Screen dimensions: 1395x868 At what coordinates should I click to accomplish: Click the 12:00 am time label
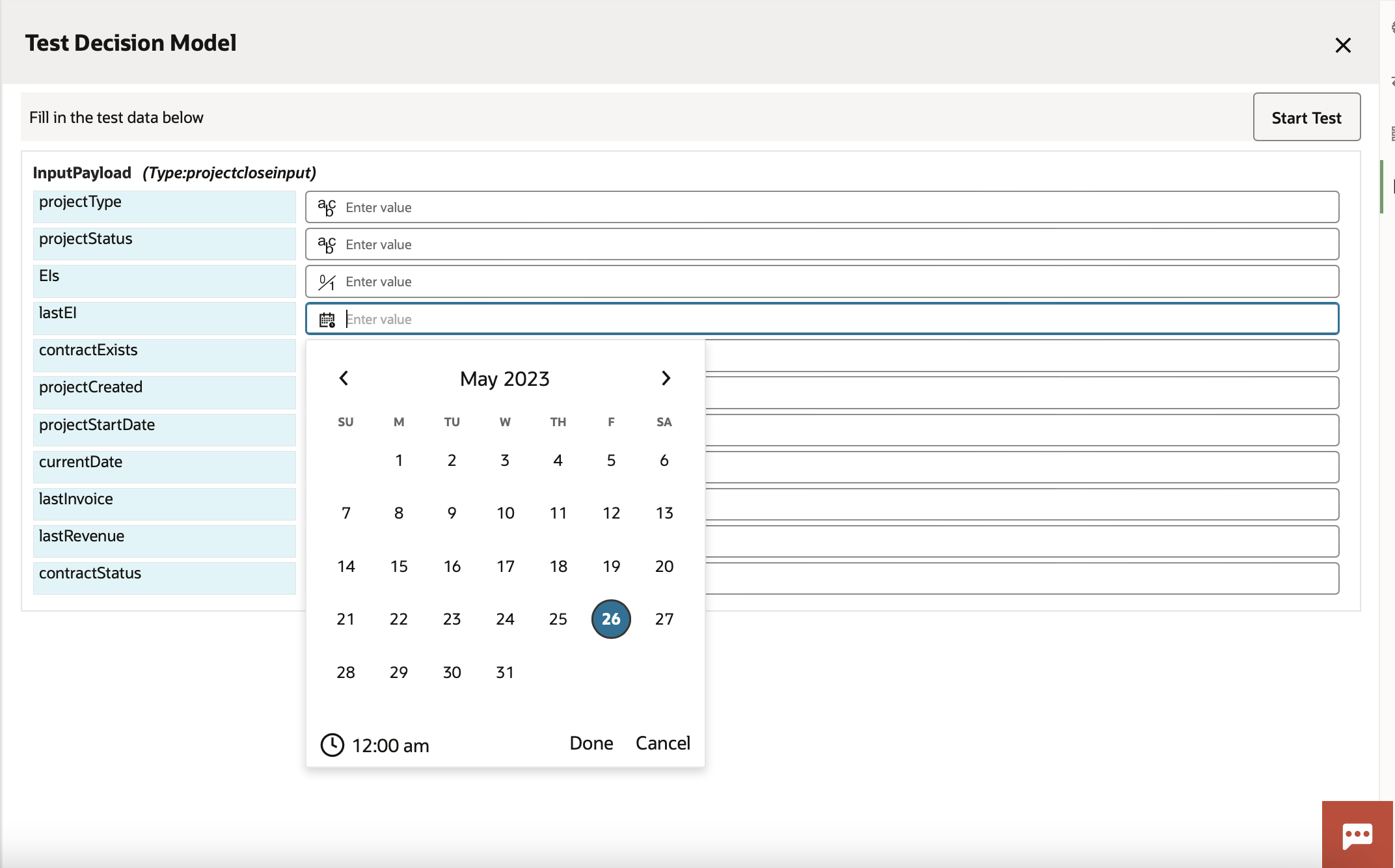[x=390, y=746]
